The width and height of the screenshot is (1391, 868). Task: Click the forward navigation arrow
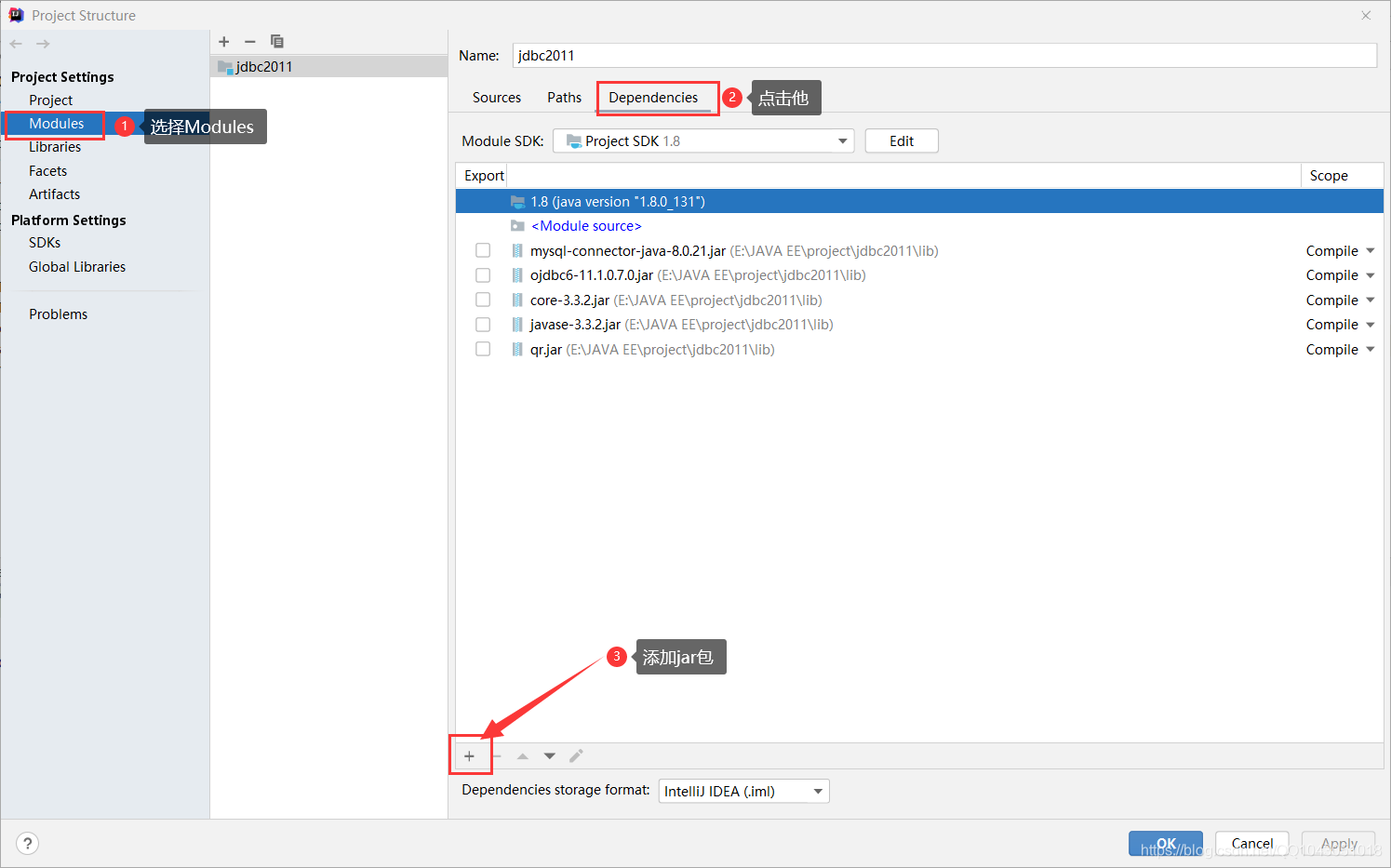(43, 44)
